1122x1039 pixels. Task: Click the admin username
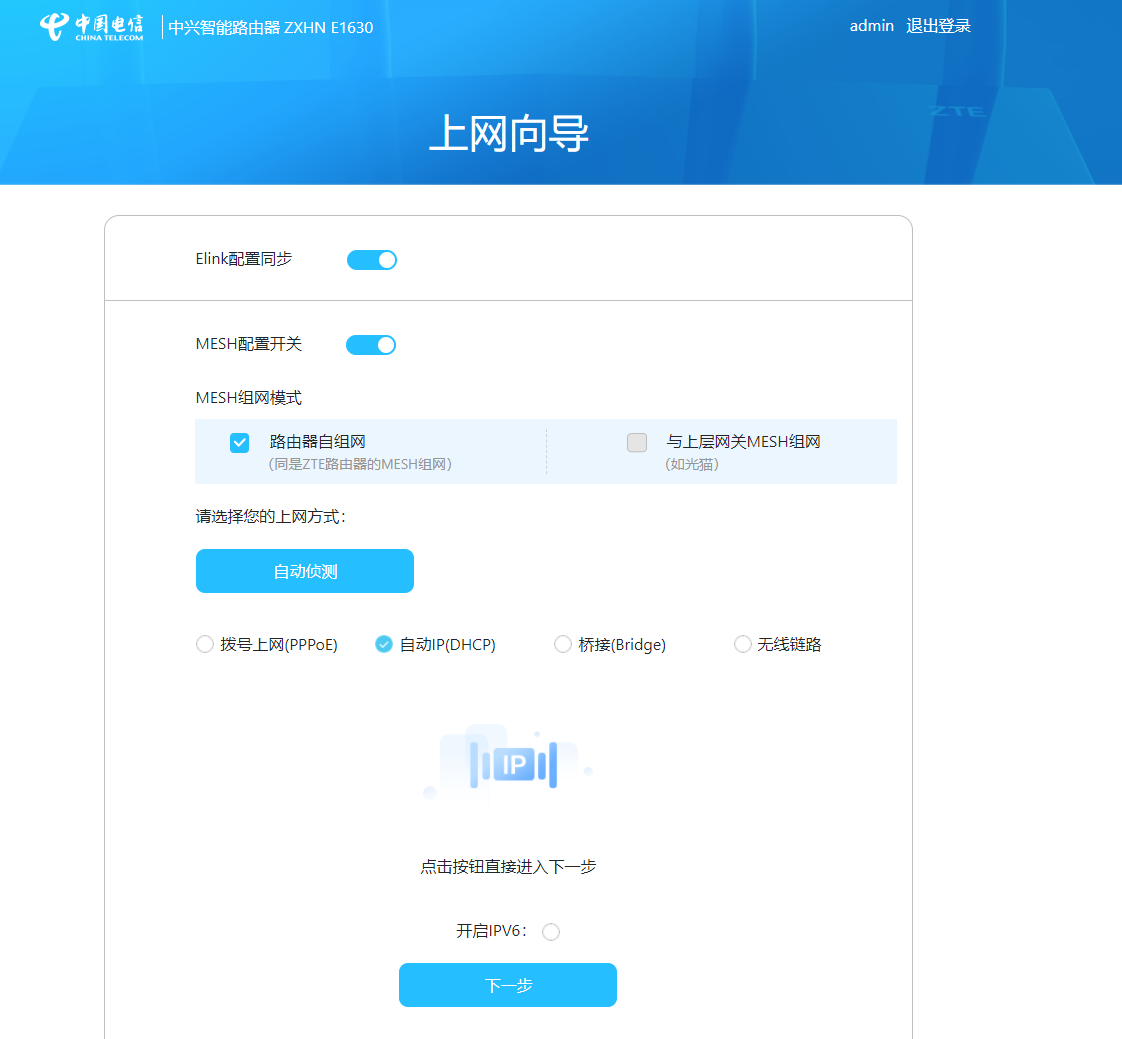872,26
